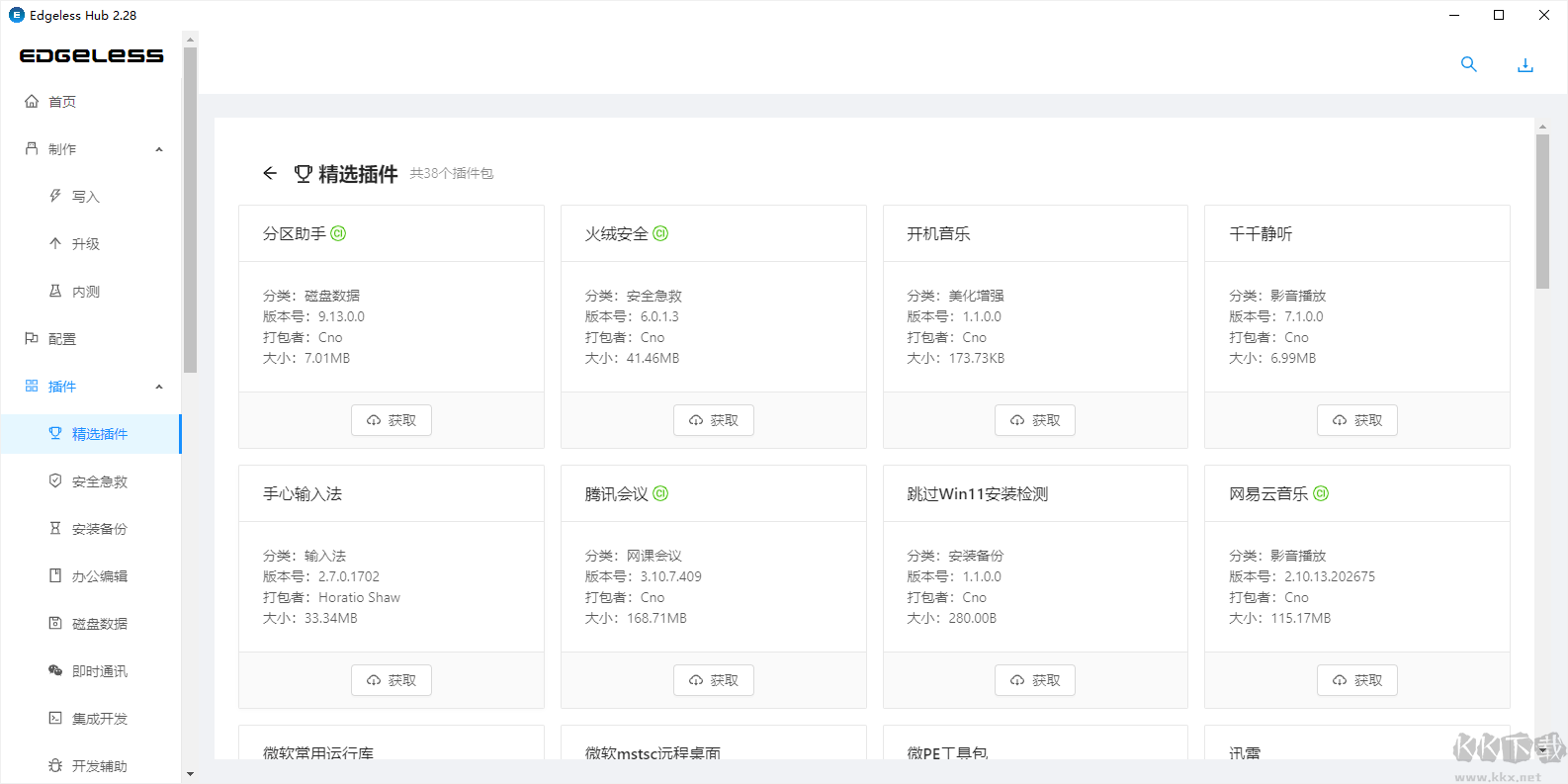Screen dimensions: 1568x784
Task: Select 磁盘数据 in the sidebar menu
Action: 99,624
